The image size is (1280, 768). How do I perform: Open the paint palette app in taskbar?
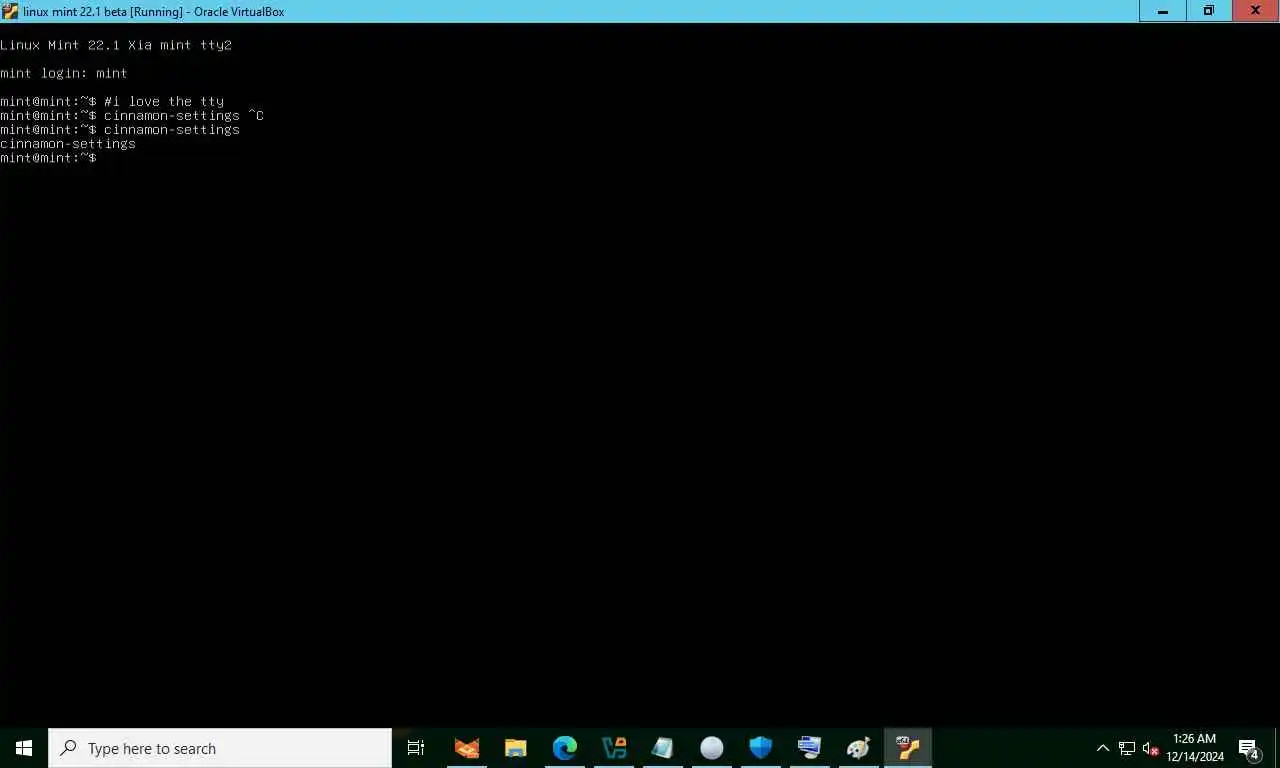tap(859, 748)
